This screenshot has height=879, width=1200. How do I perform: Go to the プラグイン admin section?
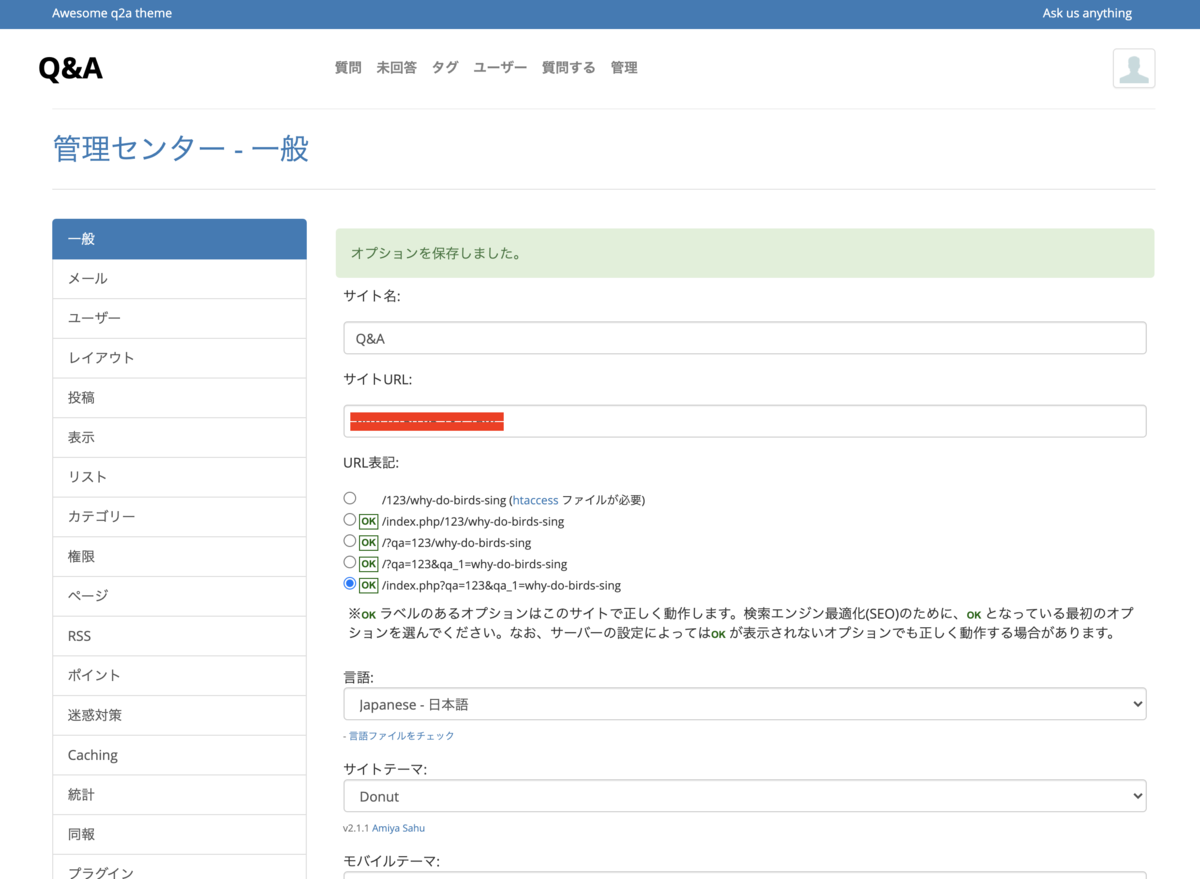click(179, 868)
